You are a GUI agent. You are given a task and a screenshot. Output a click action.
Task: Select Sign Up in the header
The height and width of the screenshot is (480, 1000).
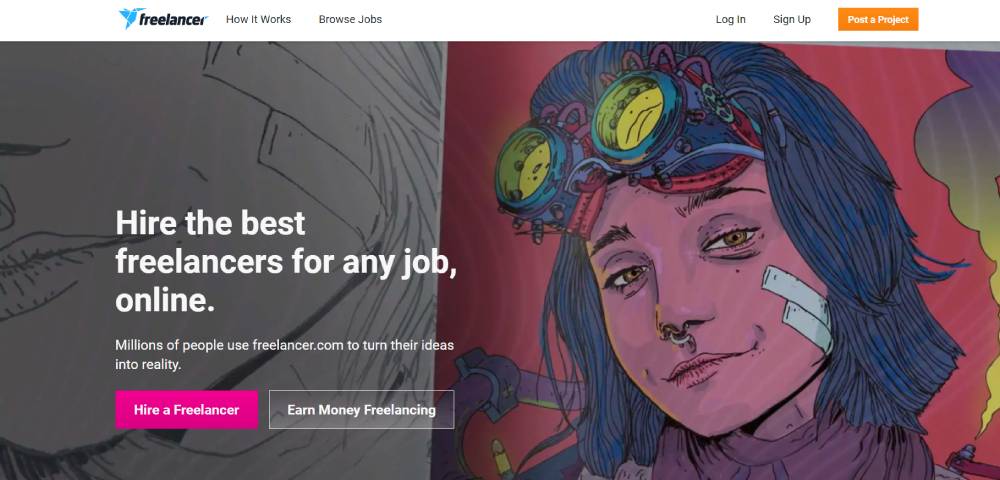(791, 19)
